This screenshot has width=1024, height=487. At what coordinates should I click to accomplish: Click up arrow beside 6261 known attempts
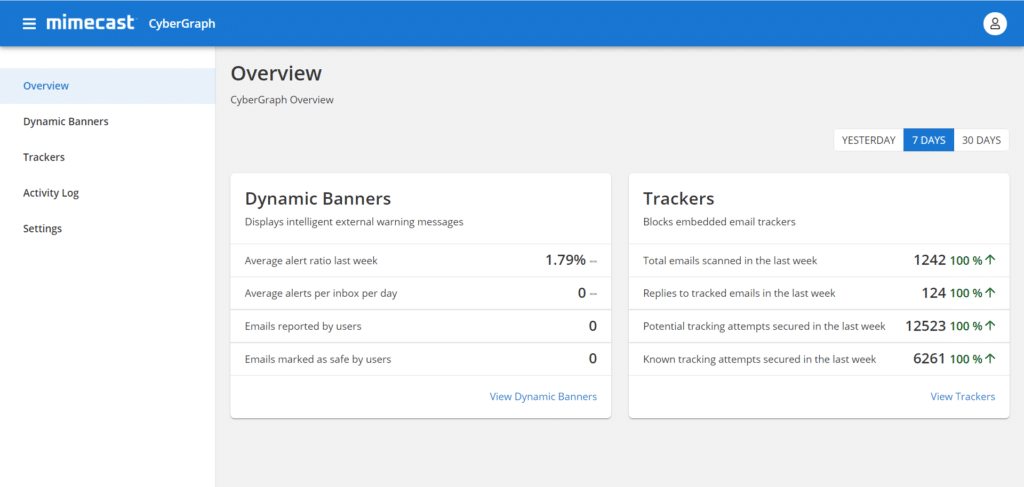(x=990, y=359)
